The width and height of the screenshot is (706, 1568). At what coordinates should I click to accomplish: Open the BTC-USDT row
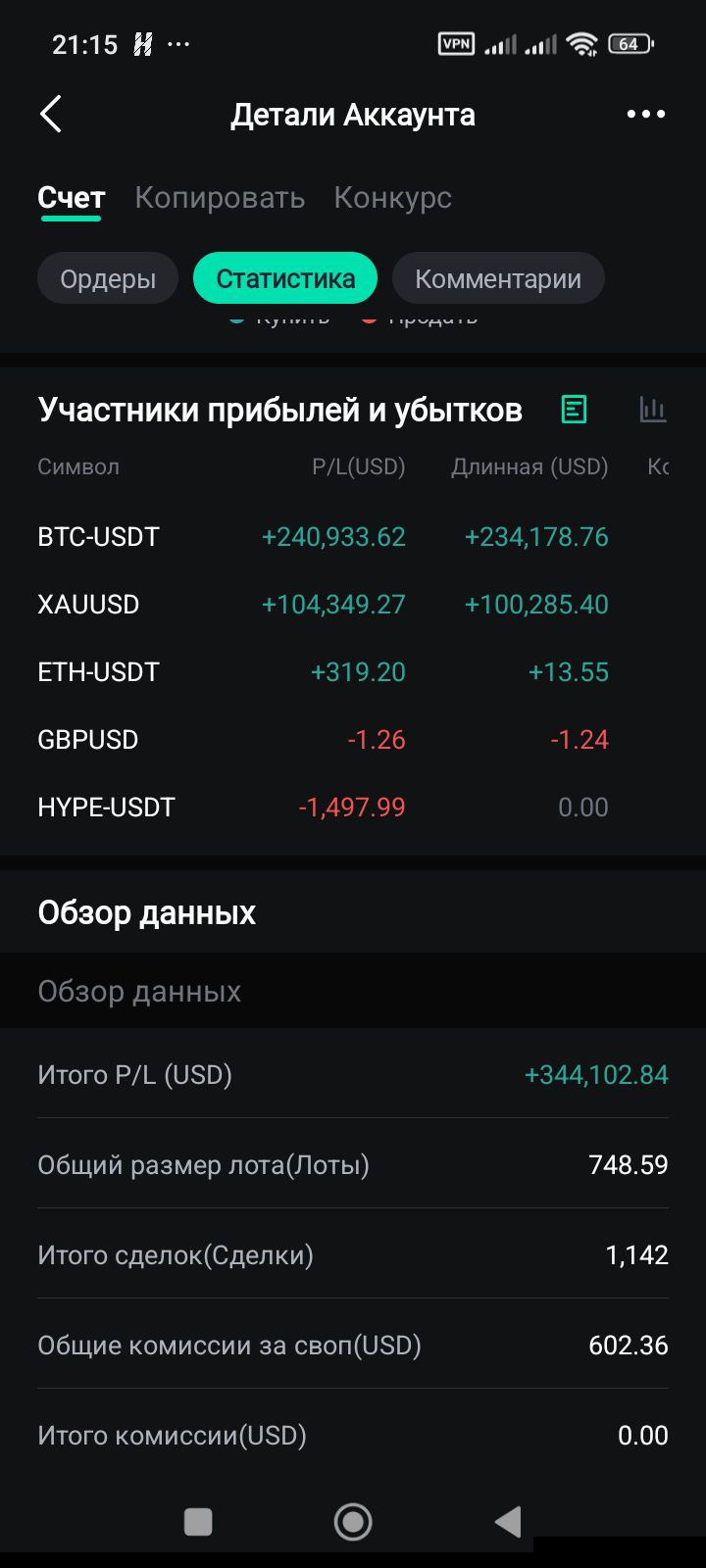click(x=353, y=537)
